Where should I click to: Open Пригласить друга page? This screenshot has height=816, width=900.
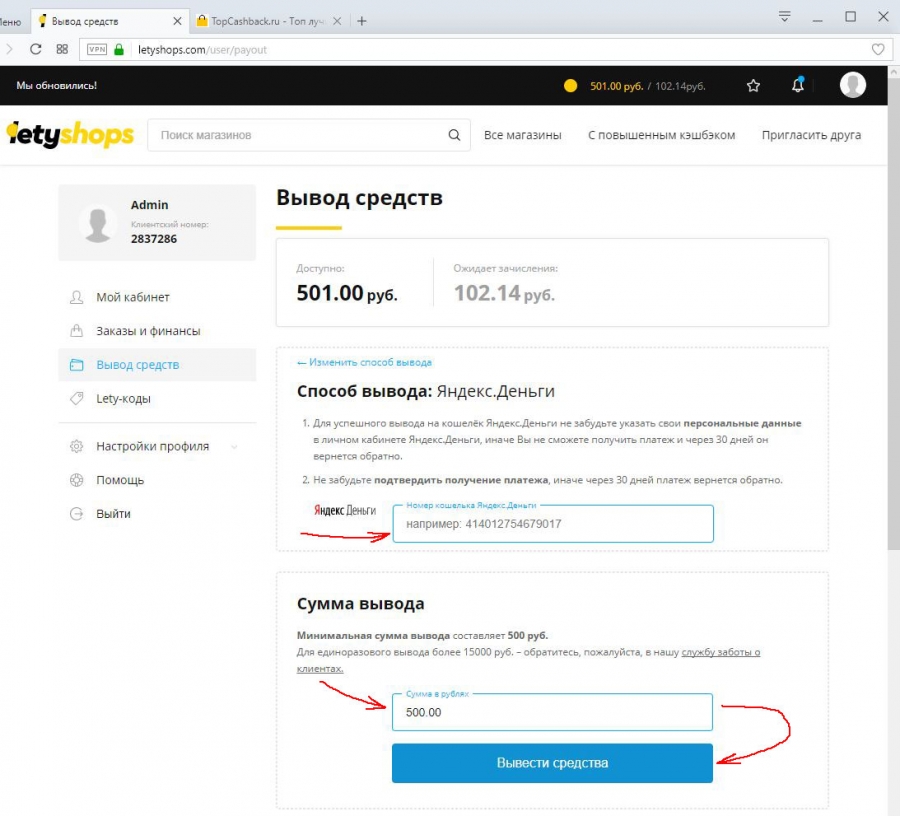click(811, 135)
